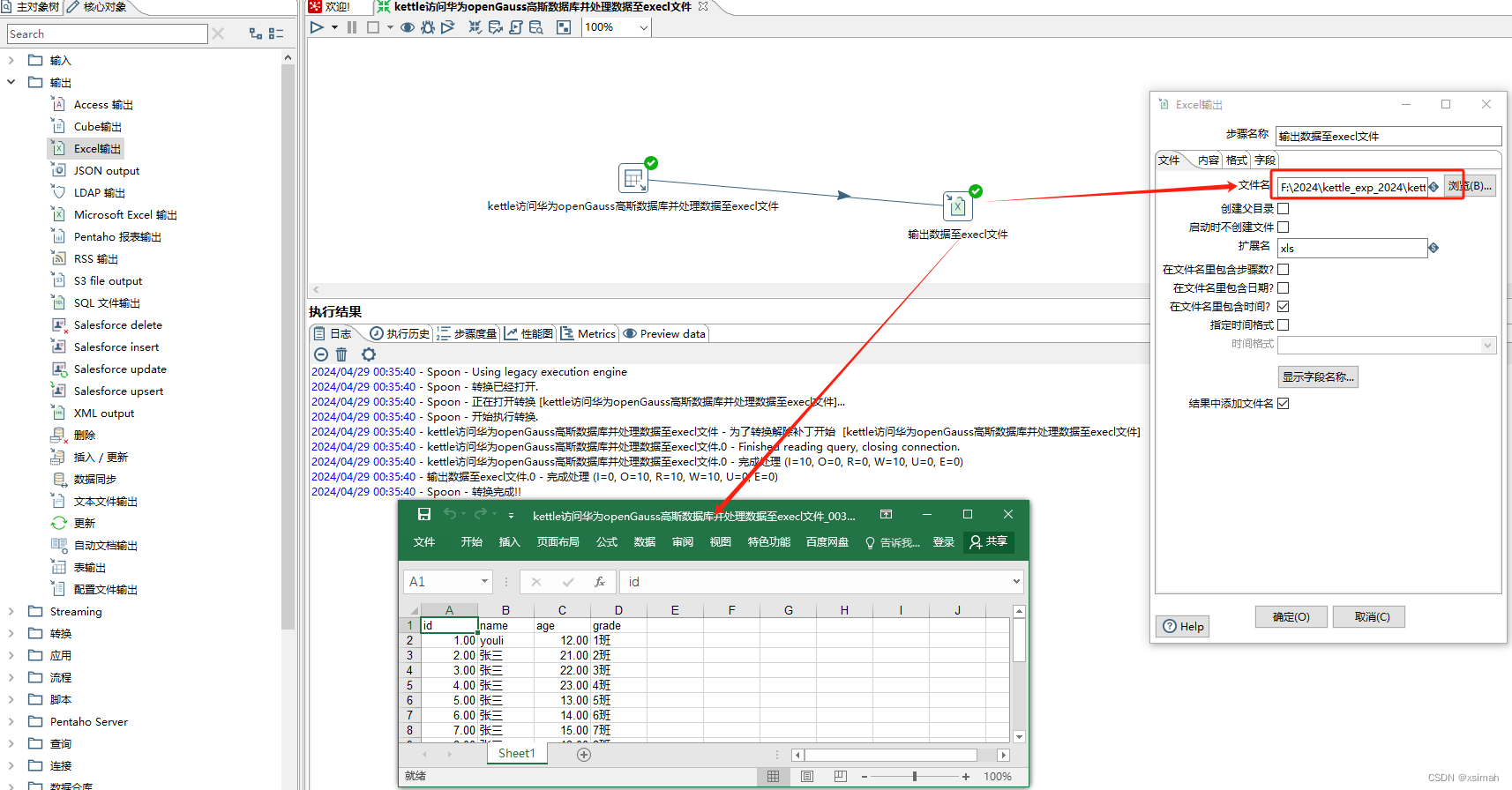Toggle the create parent folder checkbox

coord(1284,209)
